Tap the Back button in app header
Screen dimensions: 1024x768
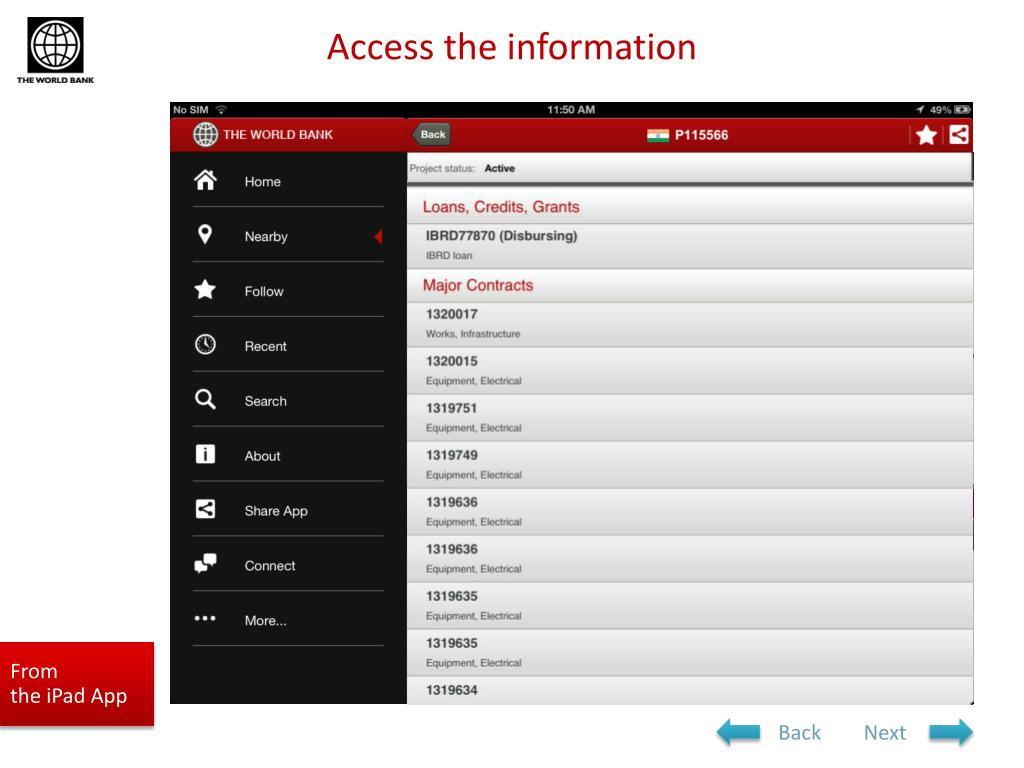tap(432, 135)
